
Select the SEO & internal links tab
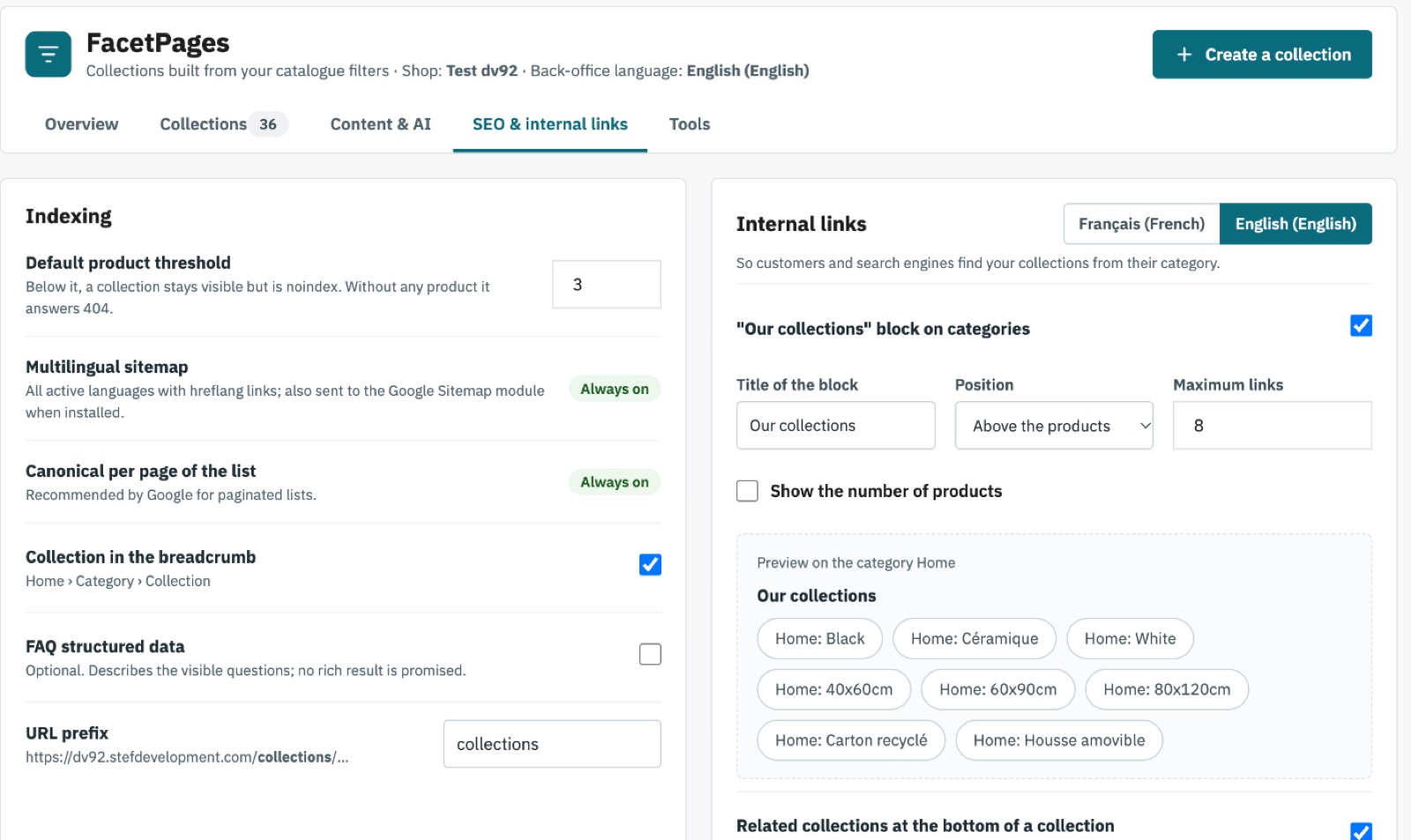[x=550, y=124]
